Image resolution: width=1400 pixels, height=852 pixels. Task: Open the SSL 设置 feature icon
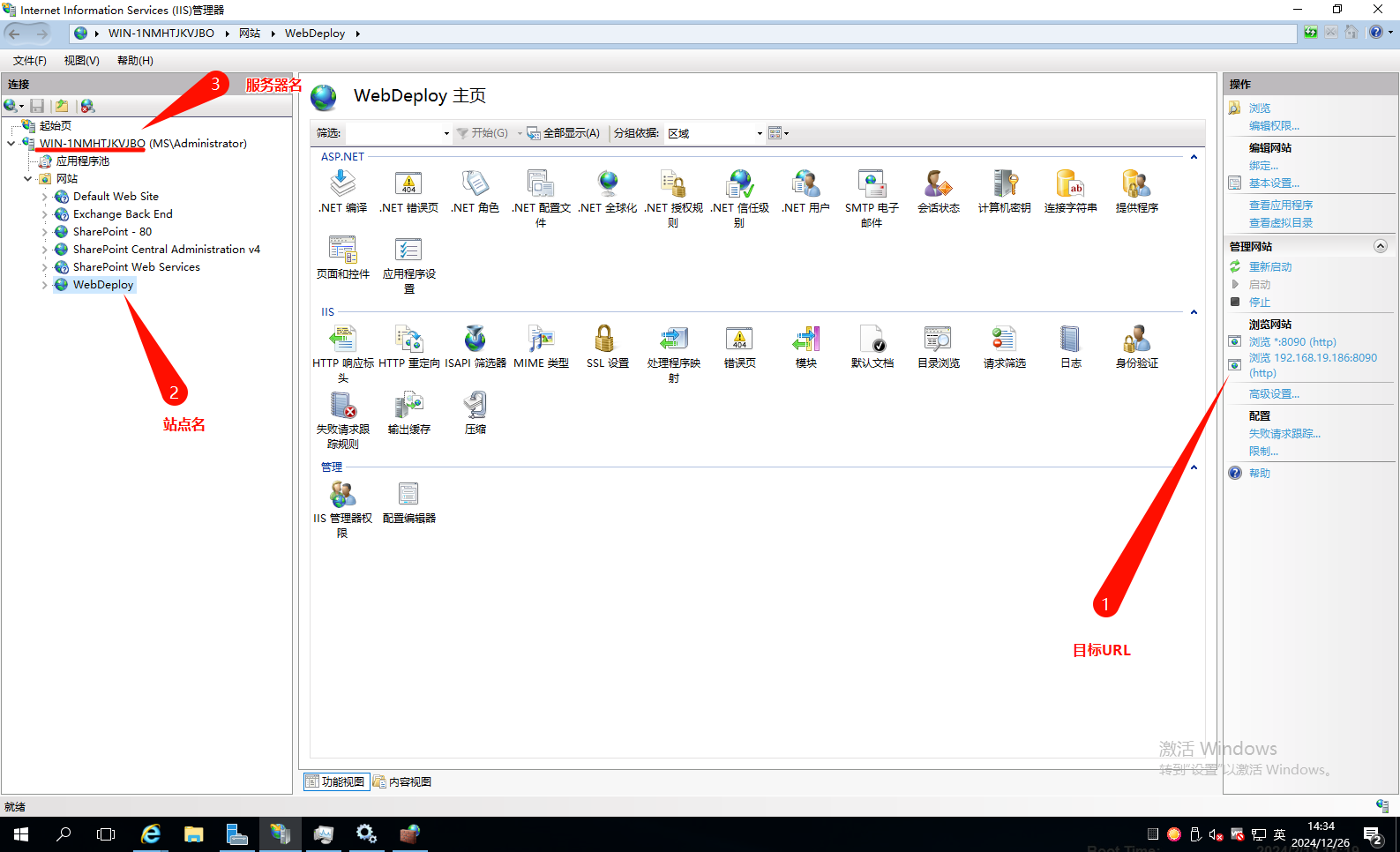click(607, 346)
